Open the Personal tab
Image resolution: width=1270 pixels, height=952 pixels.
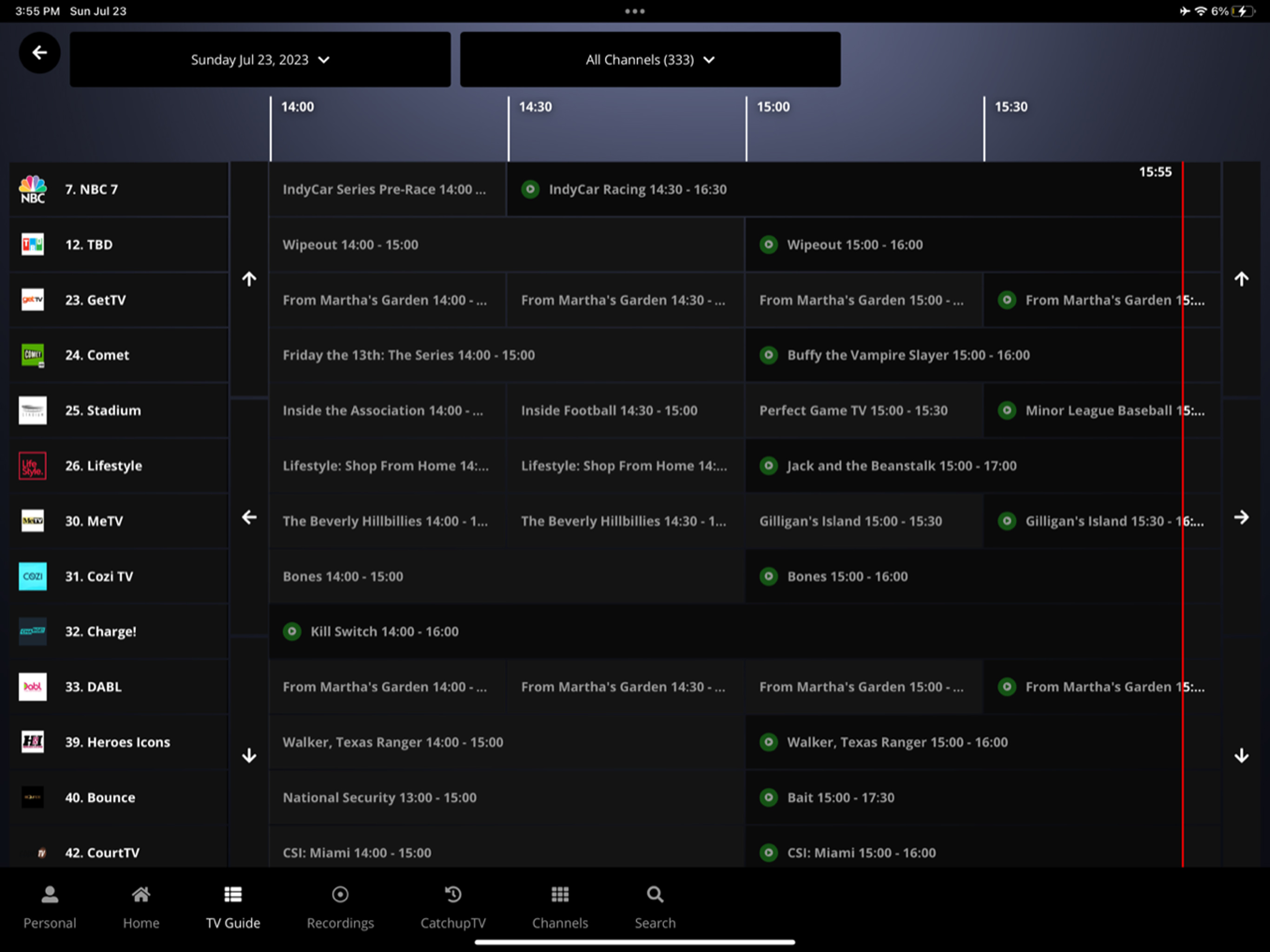[x=50, y=907]
